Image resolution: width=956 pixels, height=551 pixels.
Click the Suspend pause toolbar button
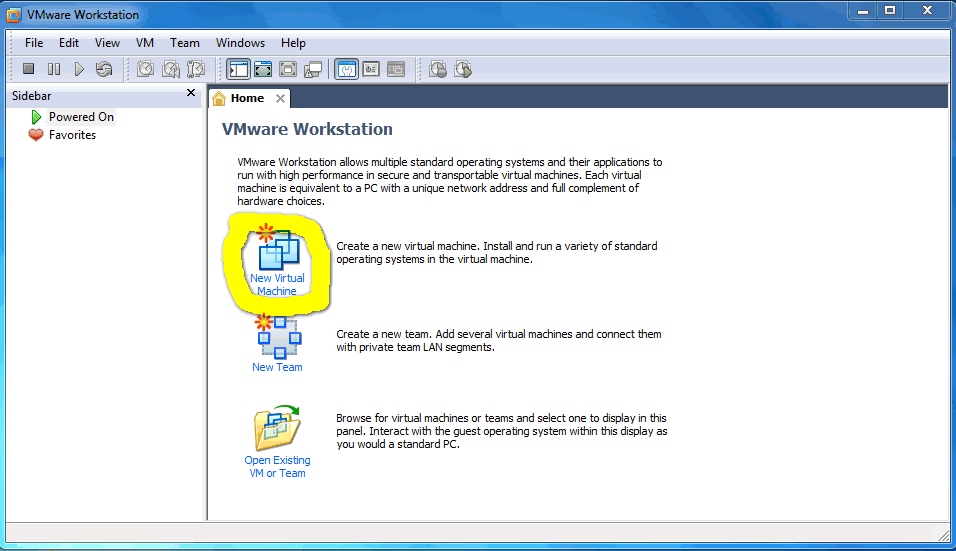pos(54,69)
